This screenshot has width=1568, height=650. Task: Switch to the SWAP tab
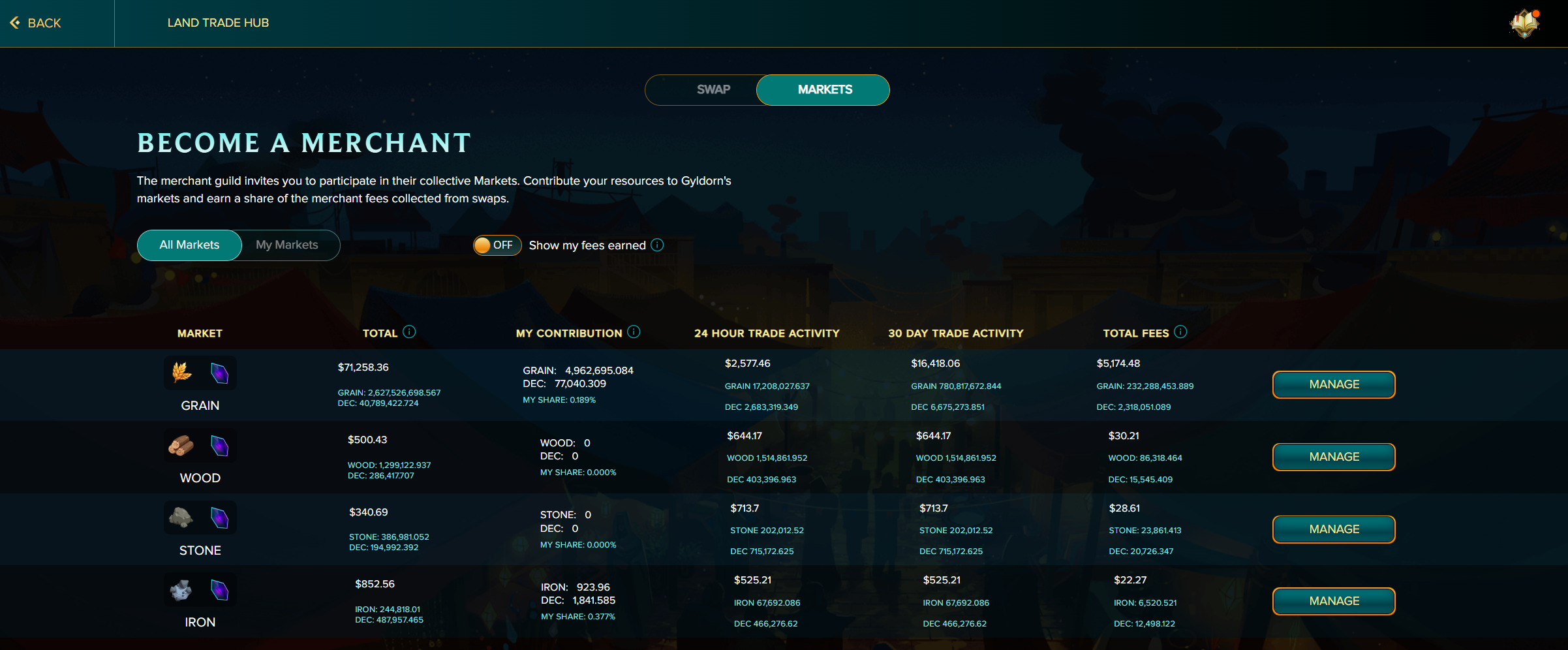click(x=713, y=89)
